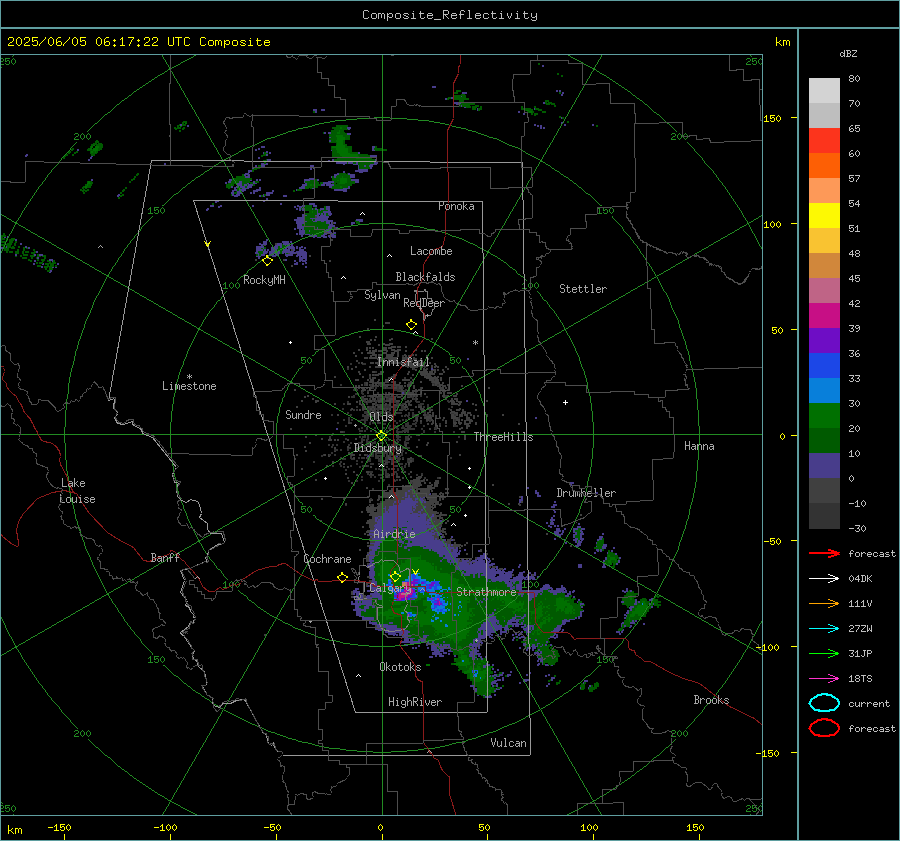Click the Strathmore city label
This screenshot has height=841, width=900.
[486, 592]
